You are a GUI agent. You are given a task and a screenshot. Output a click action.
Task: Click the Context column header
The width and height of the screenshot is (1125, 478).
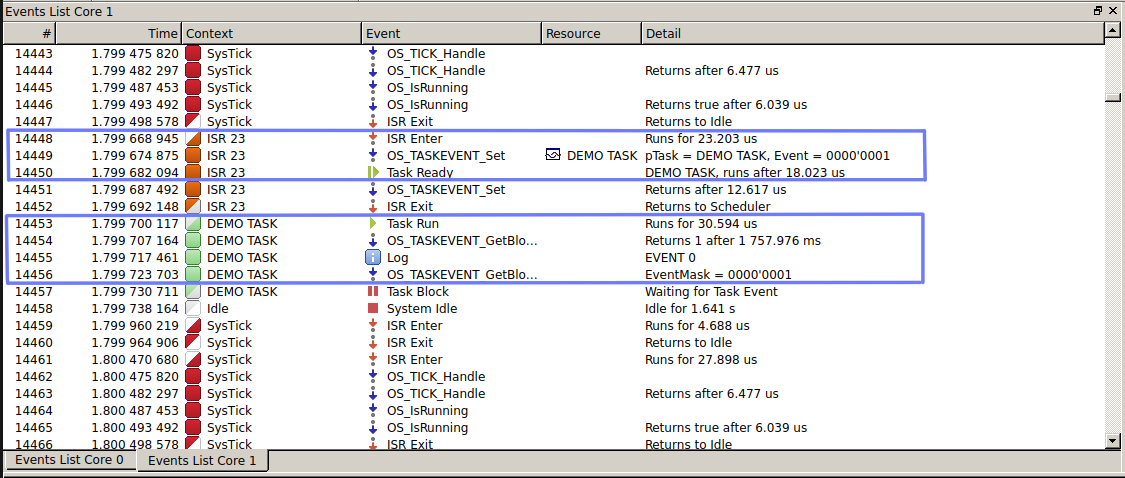click(270, 34)
